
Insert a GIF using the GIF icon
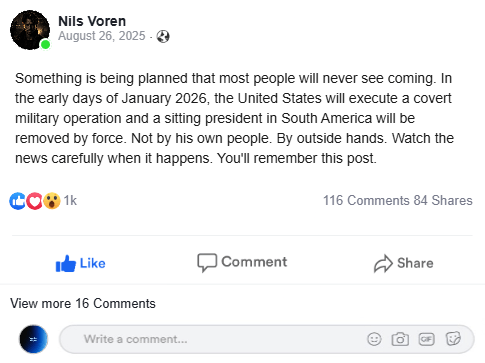click(x=426, y=339)
